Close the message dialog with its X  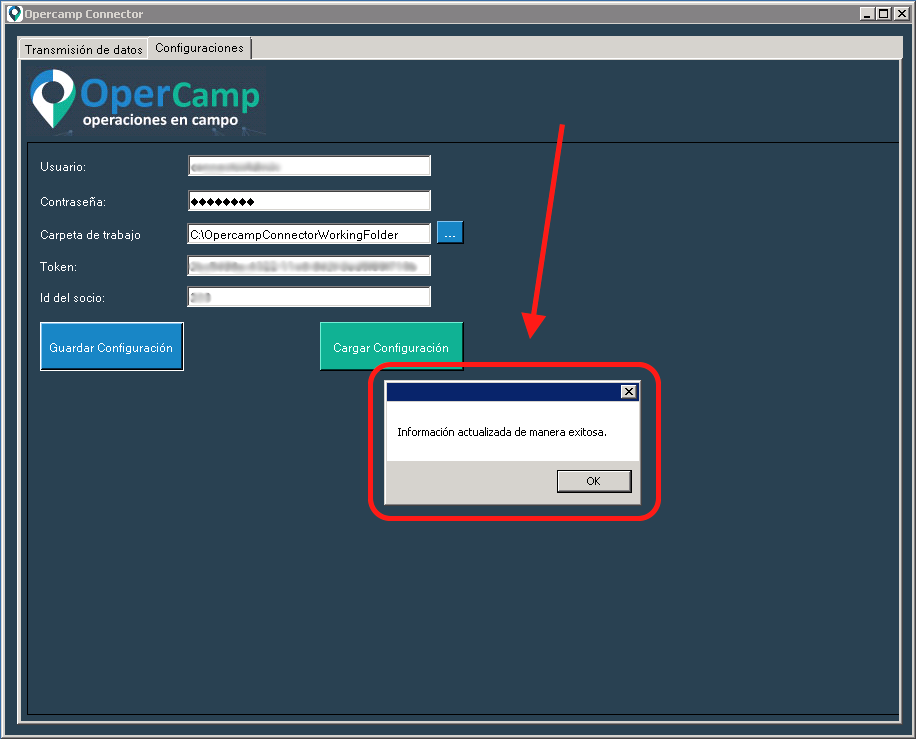click(x=628, y=392)
